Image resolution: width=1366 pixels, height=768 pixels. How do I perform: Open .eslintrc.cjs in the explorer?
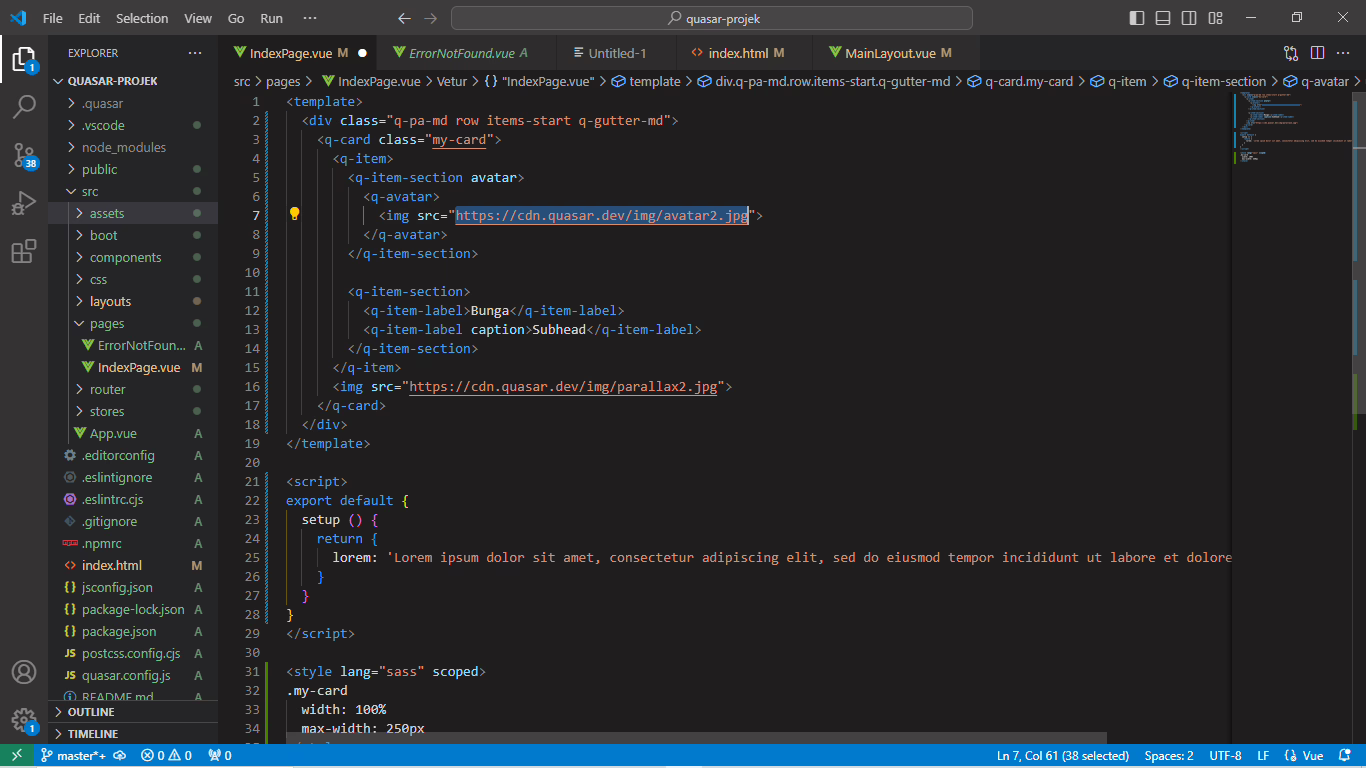(133, 499)
